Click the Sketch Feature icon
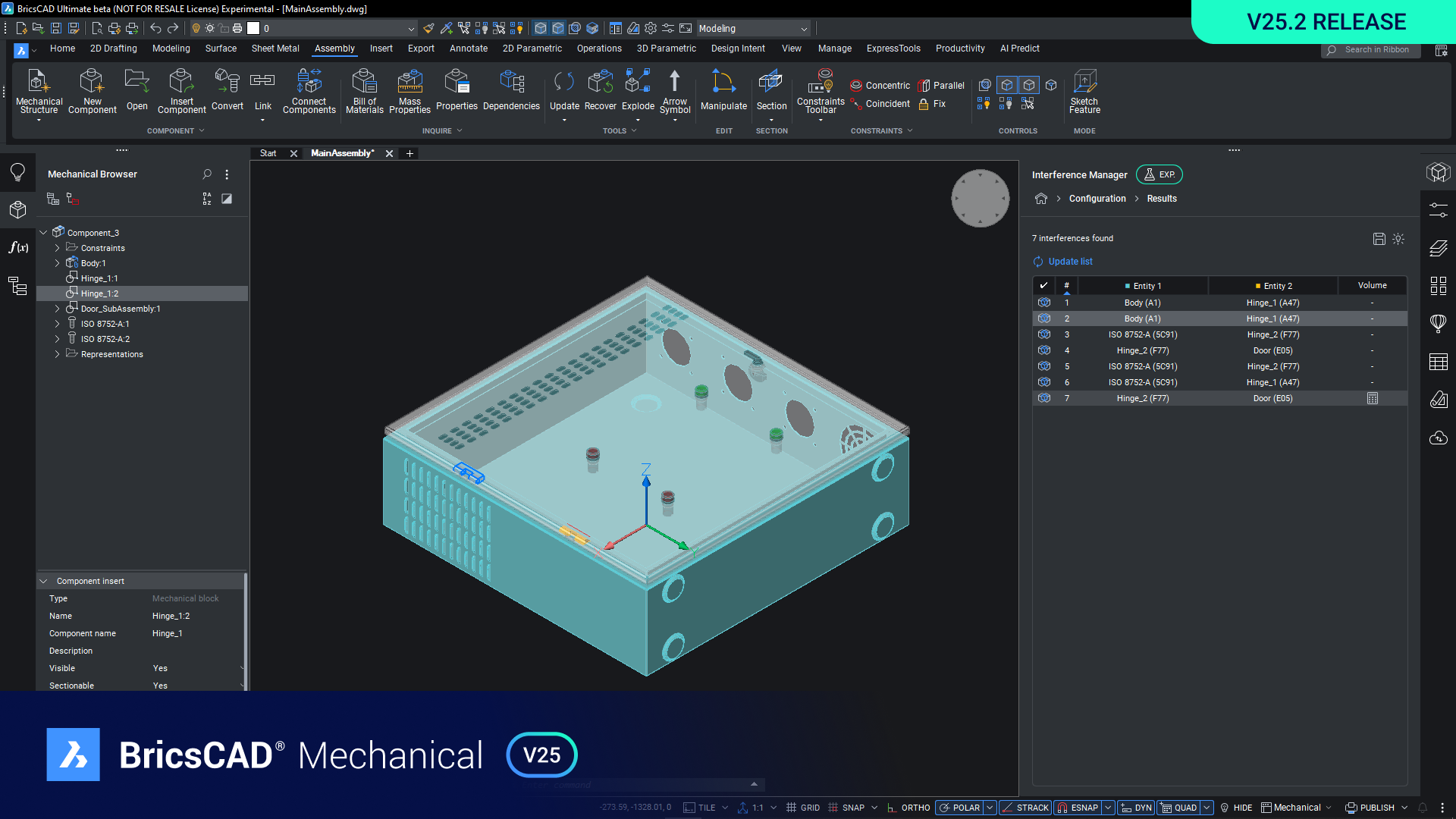1456x819 pixels. click(1084, 82)
